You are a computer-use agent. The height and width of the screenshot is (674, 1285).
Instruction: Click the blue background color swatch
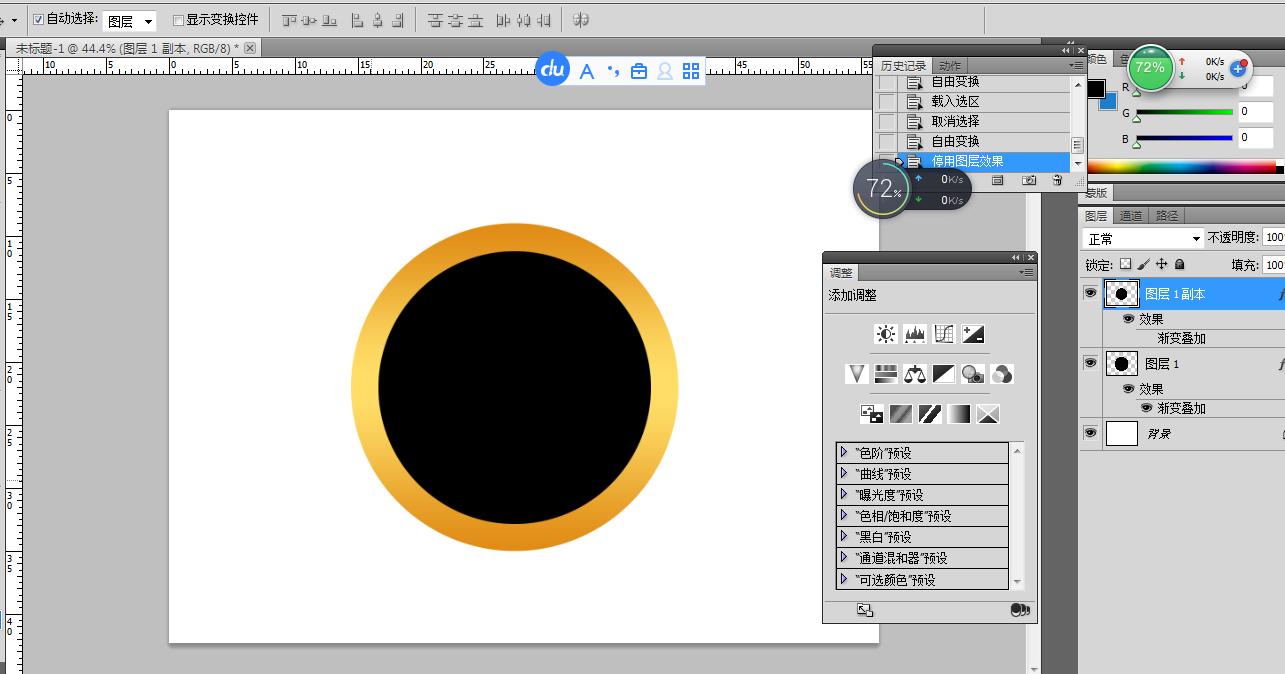(1108, 101)
